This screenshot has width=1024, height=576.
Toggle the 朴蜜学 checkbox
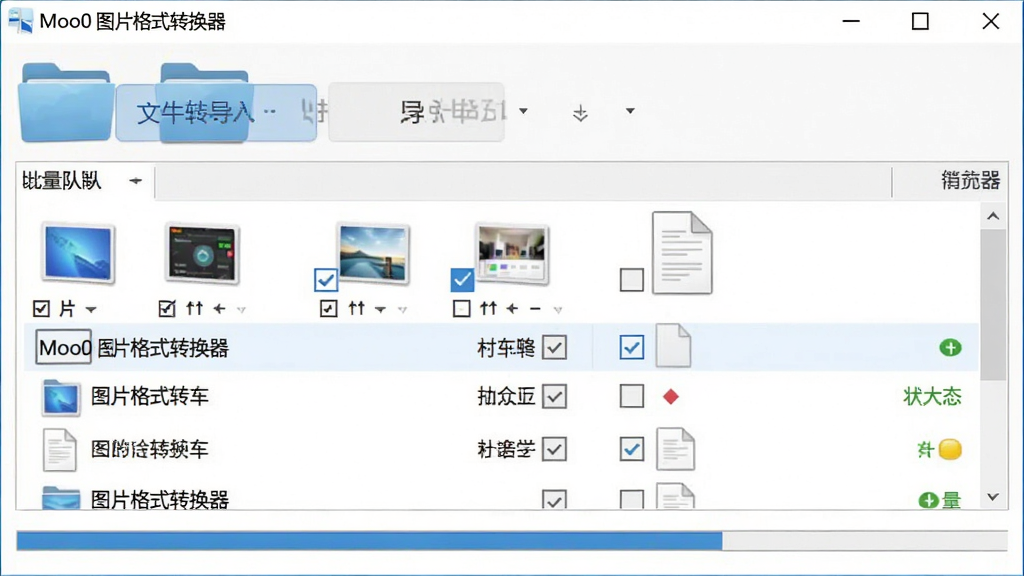click(554, 449)
